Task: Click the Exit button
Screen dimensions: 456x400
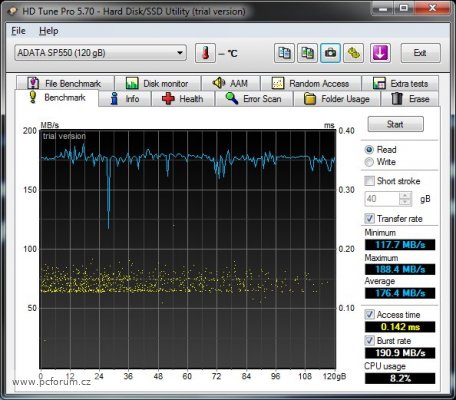Action: click(420, 53)
